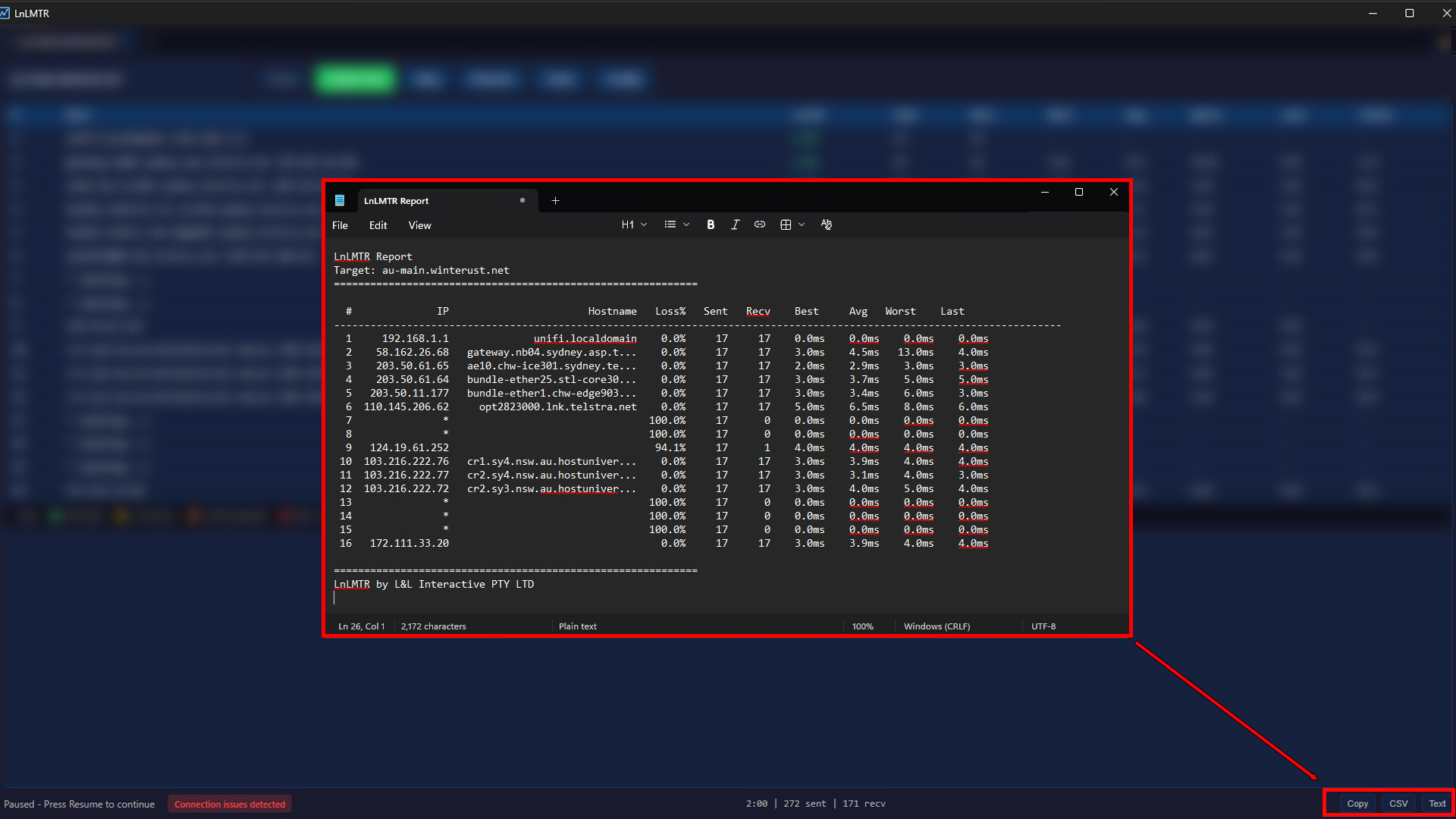Open the H1 heading style dropdown
Viewport: 1456px width, 819px height.
pos(634,224)
